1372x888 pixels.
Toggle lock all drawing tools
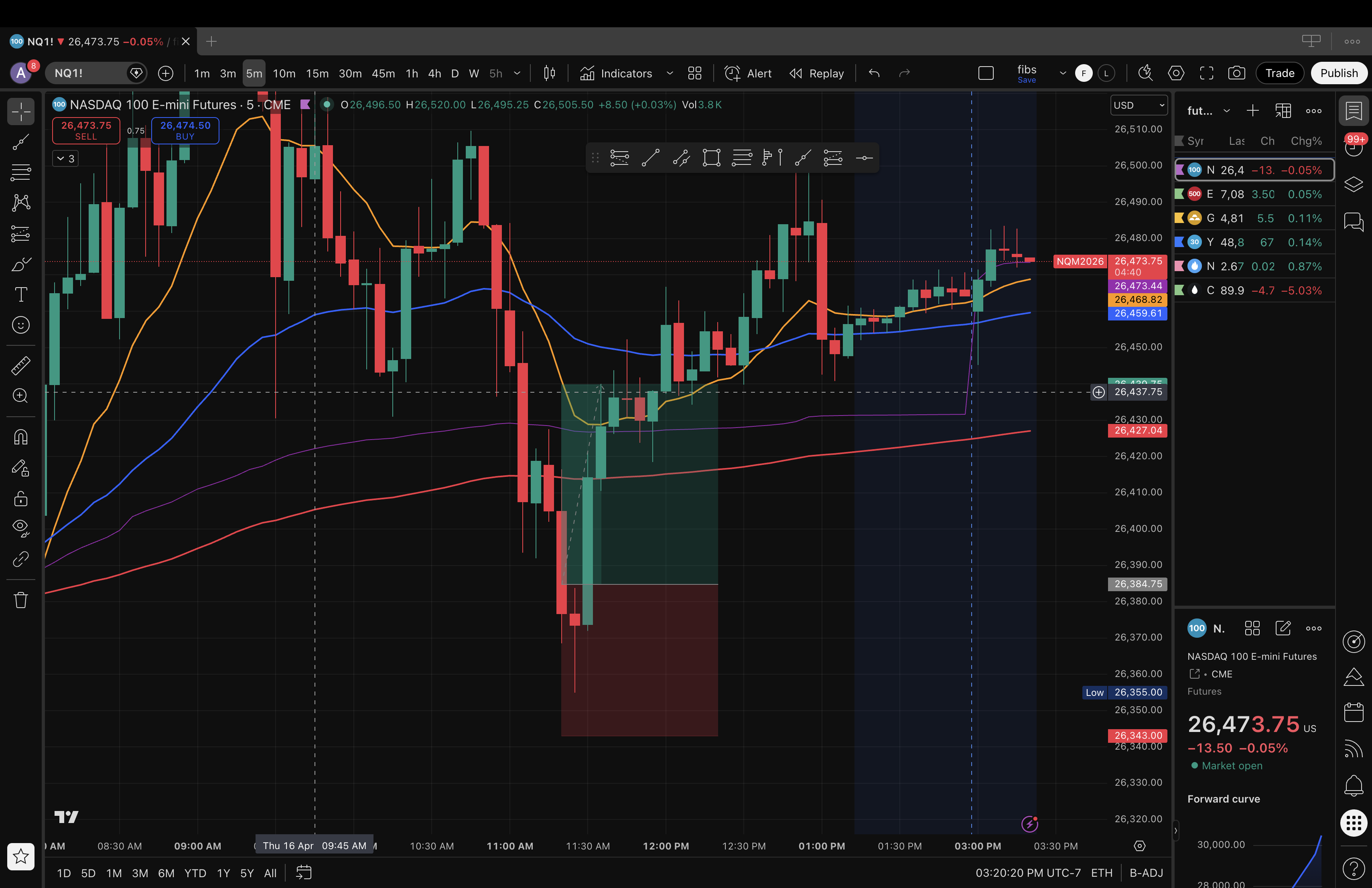point(21,499)
